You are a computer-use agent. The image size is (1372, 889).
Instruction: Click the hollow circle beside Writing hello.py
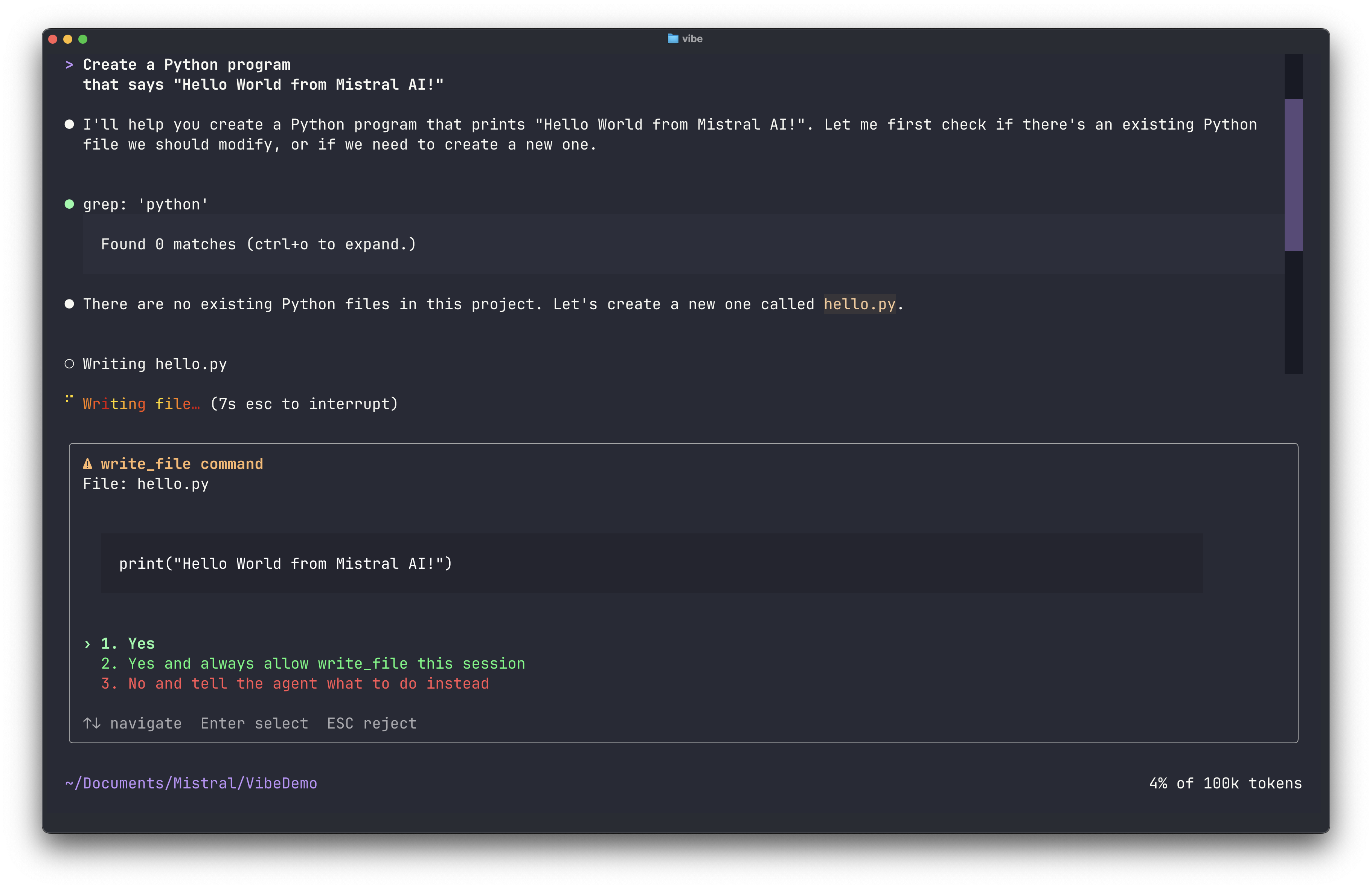click(70, 364)
